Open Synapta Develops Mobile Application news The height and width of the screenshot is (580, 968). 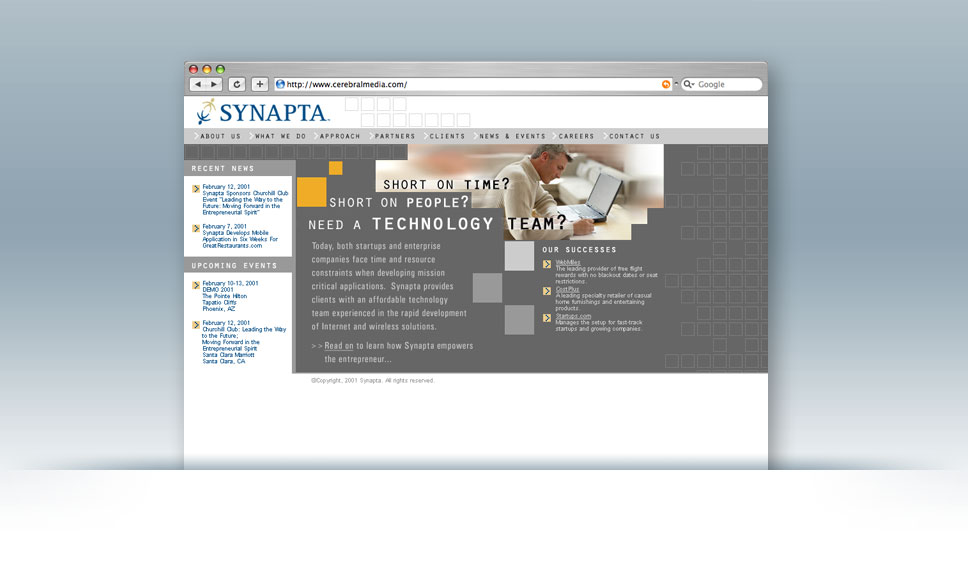(240, 236)
